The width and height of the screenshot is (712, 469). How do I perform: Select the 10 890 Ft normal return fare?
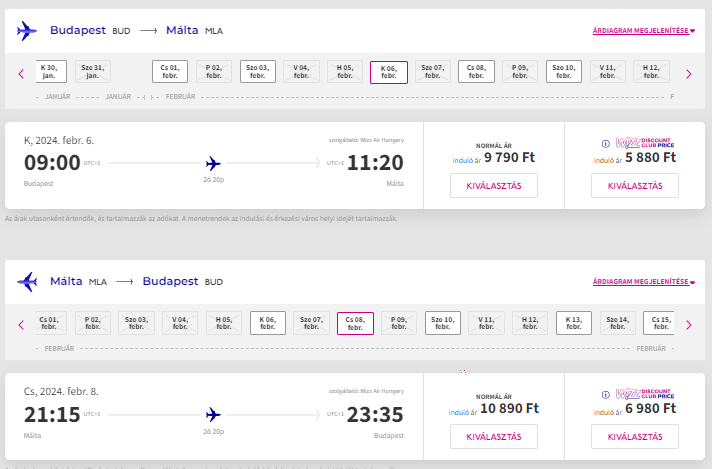pos(494,437)
